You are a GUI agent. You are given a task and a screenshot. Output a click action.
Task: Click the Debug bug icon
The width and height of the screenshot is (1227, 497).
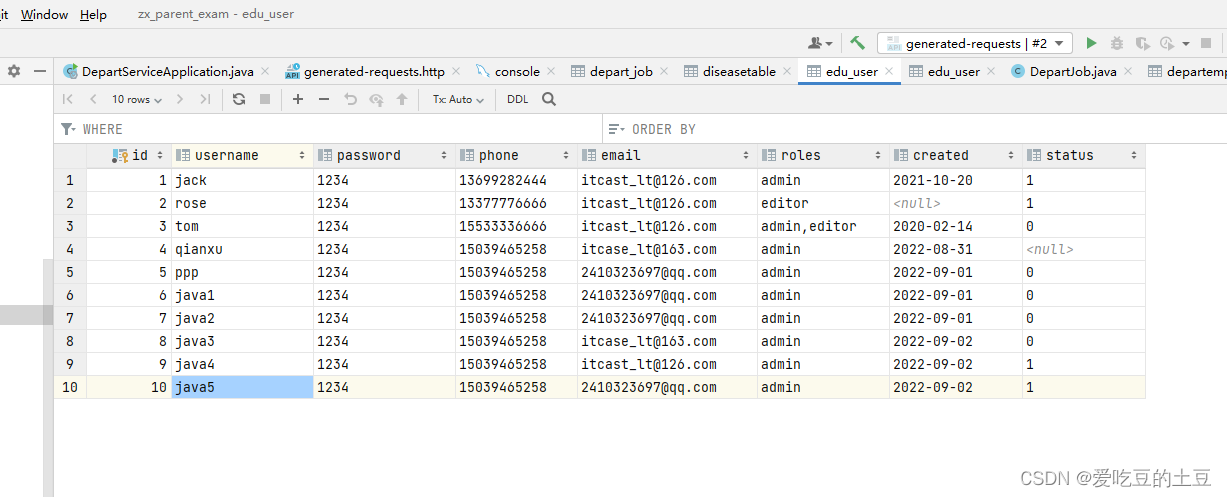[1117, 43]
